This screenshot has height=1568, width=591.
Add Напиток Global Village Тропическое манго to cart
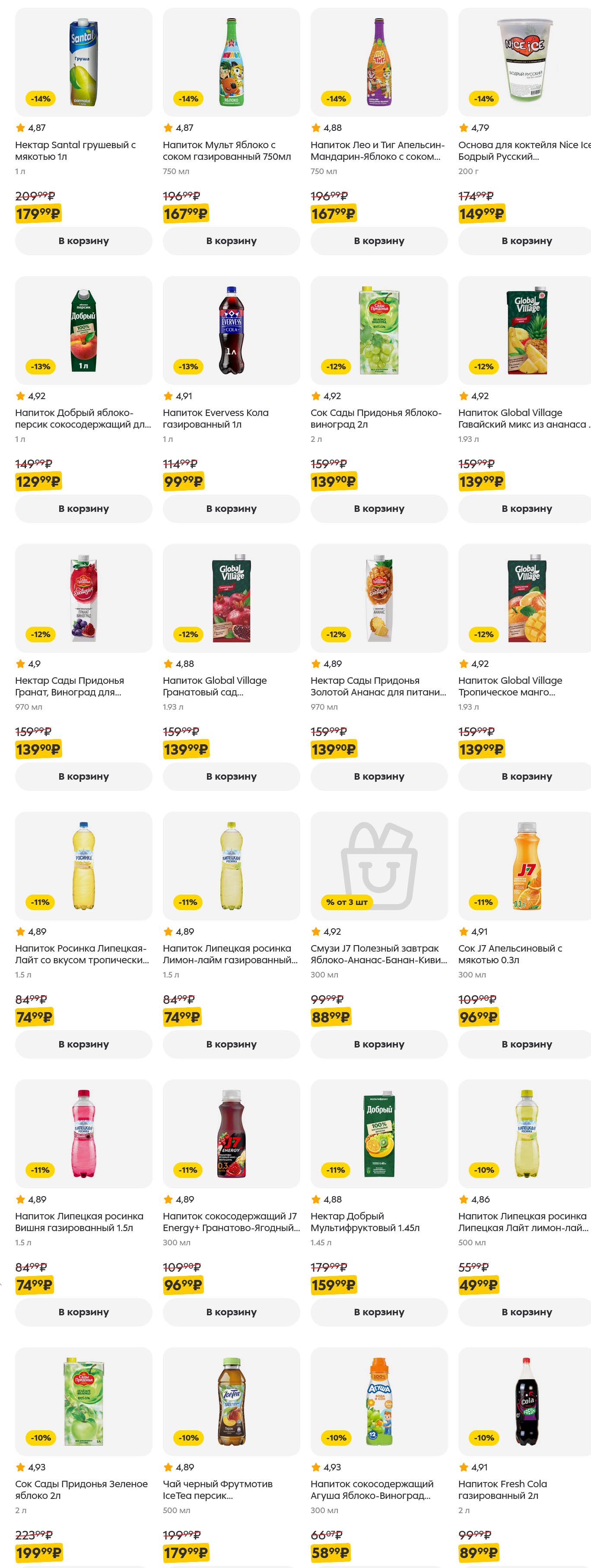click(527, 777)
